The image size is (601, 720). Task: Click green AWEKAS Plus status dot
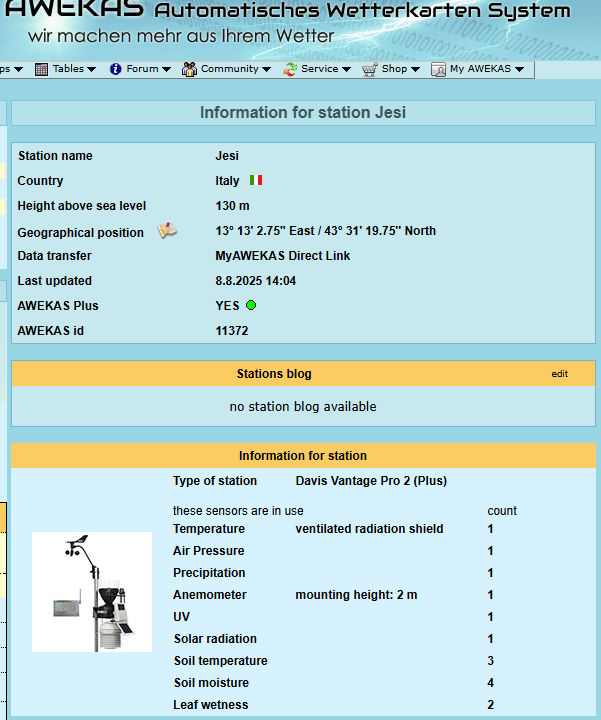pyautogui.click(x=251, y=305)
